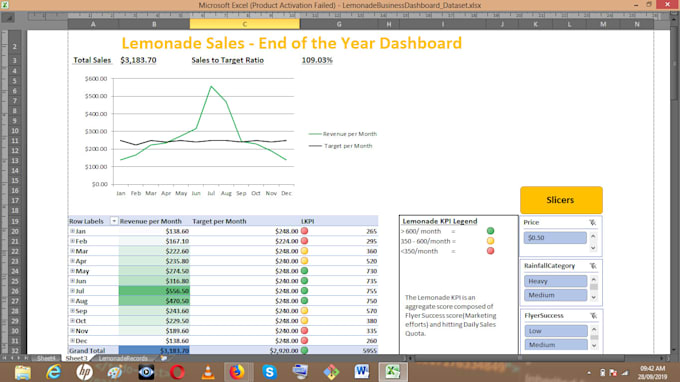
Task: Click the green KPI circle in Jul row
Action: [304, 291]
